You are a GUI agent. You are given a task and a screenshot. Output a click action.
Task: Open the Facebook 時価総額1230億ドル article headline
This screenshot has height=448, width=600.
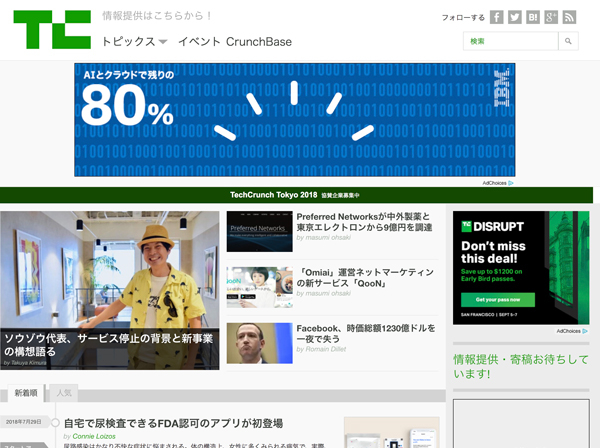(x=366, y=334)
